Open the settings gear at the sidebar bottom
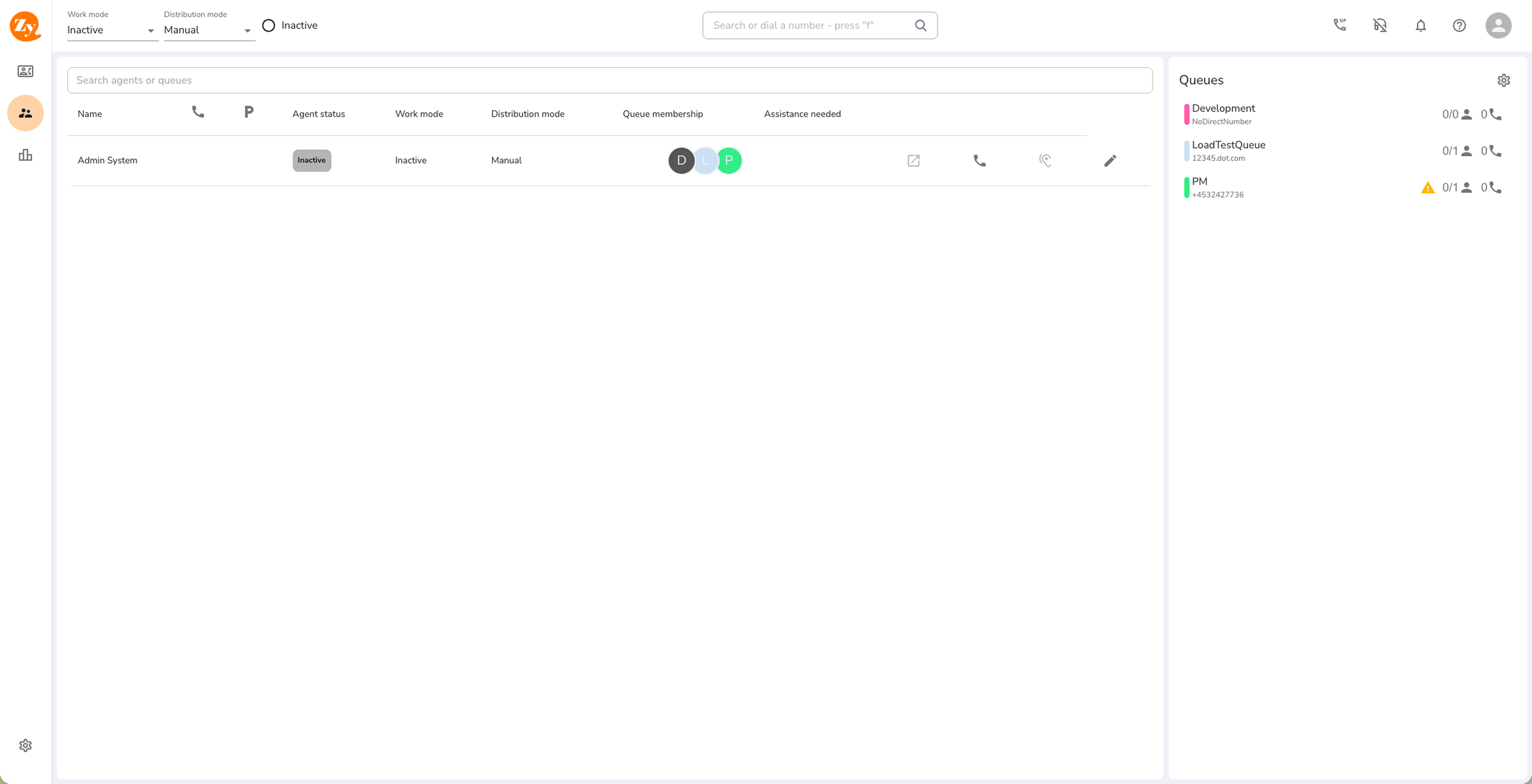The image size is (1532, 784). tap(25, 745)
